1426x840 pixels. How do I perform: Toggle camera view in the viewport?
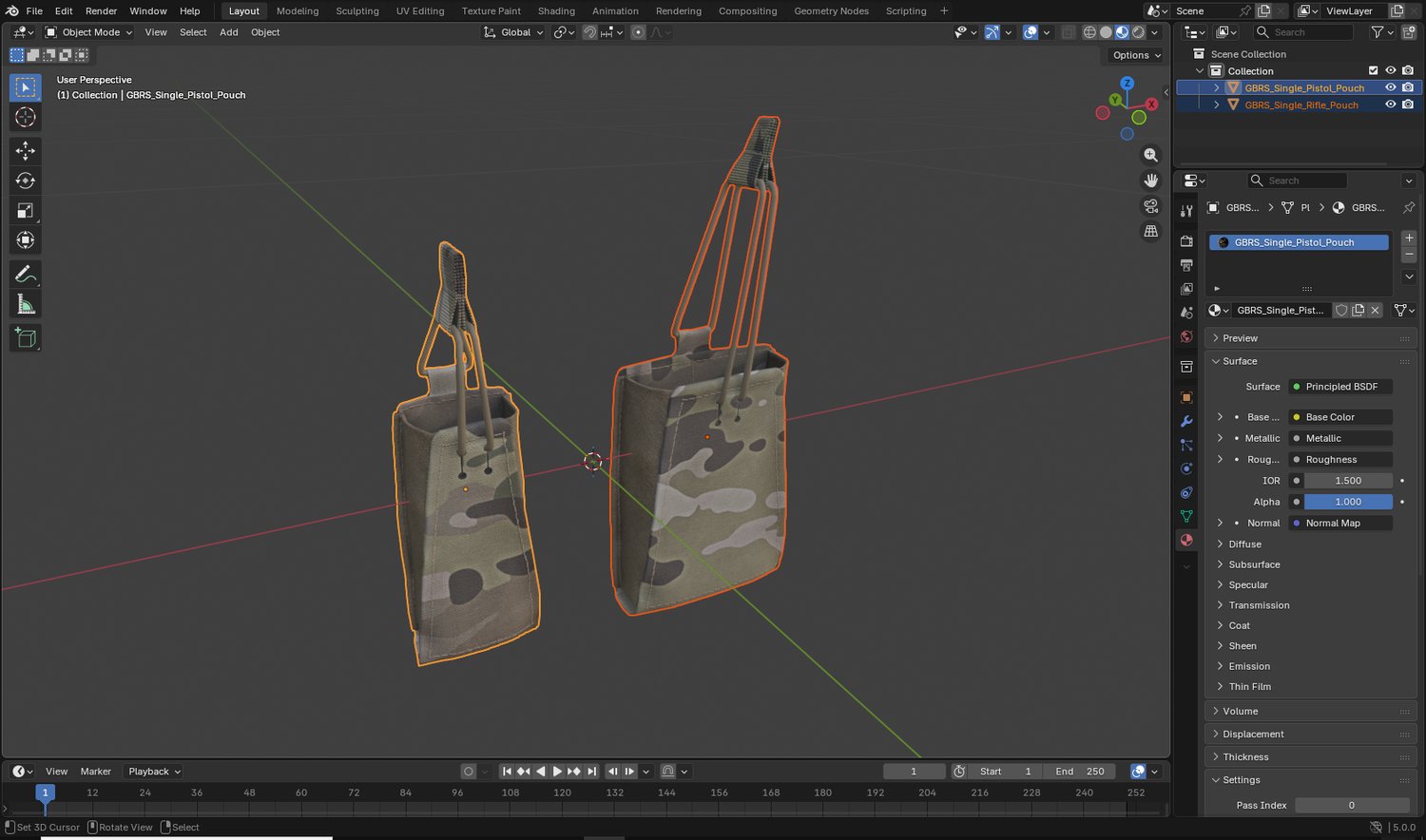(x=1151, y=205)
